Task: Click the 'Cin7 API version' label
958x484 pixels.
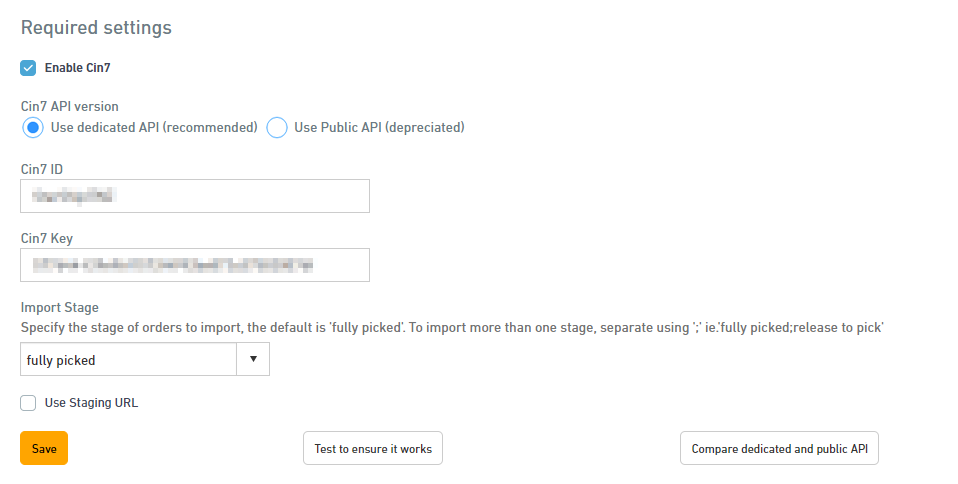Action: [70, 105]
